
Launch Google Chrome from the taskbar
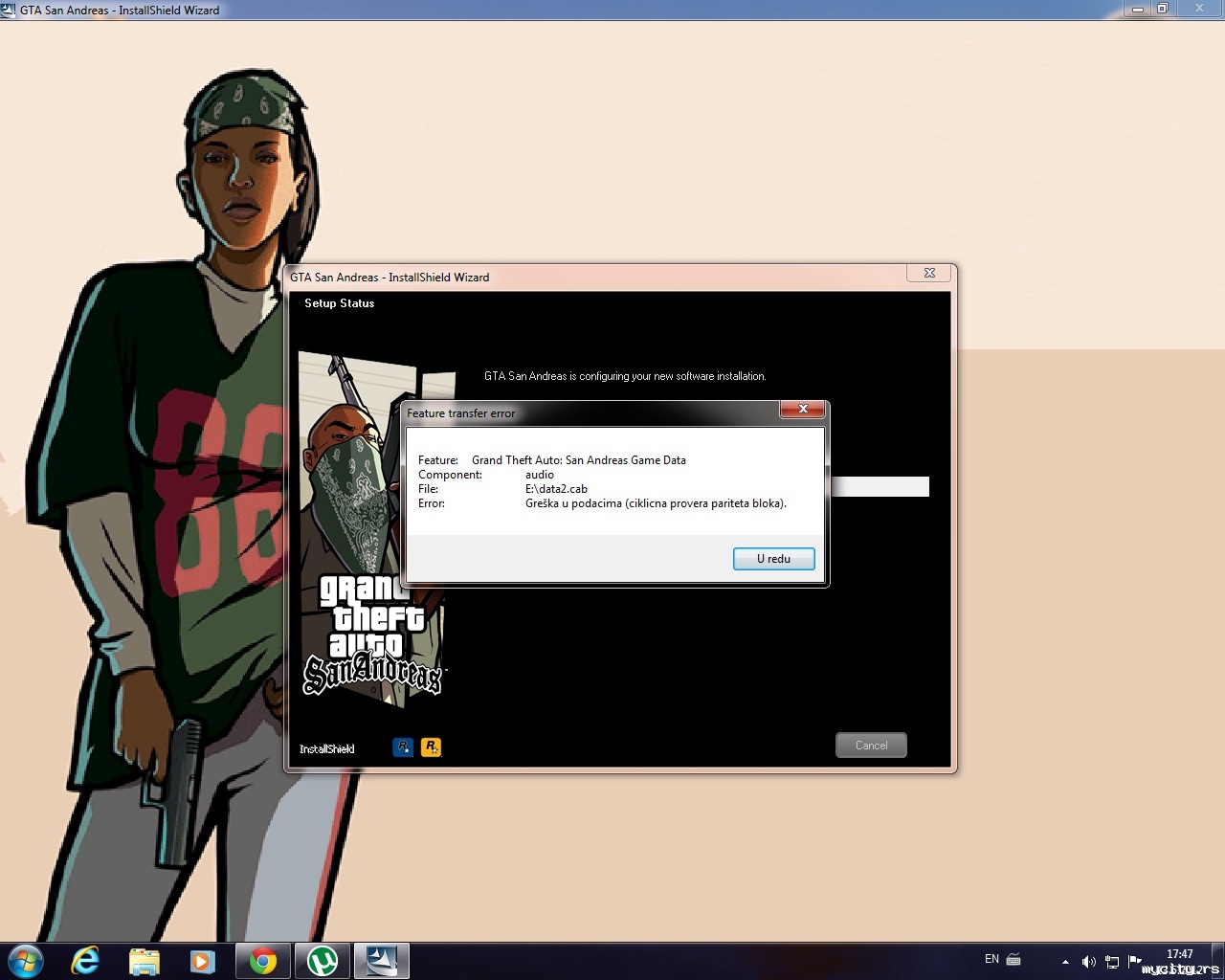pos(263,960)
